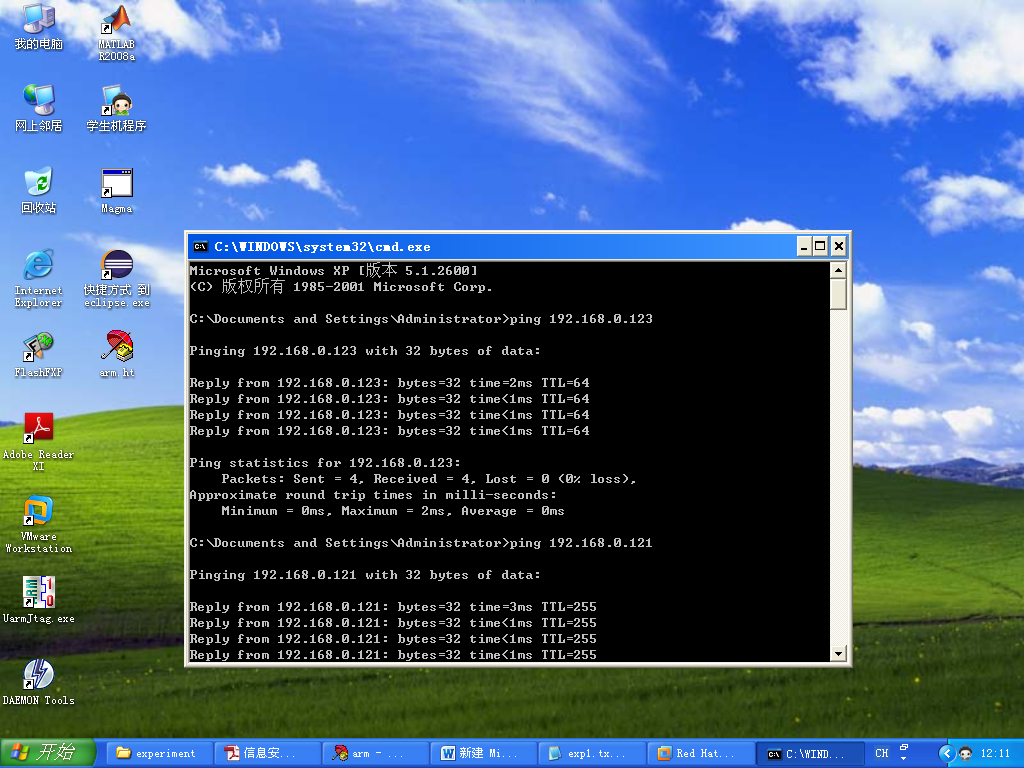The height and width of the screenshot is (768, 1024).
Task: Click the FlashFXP desktop icon
Action: [x=39, y=355]
